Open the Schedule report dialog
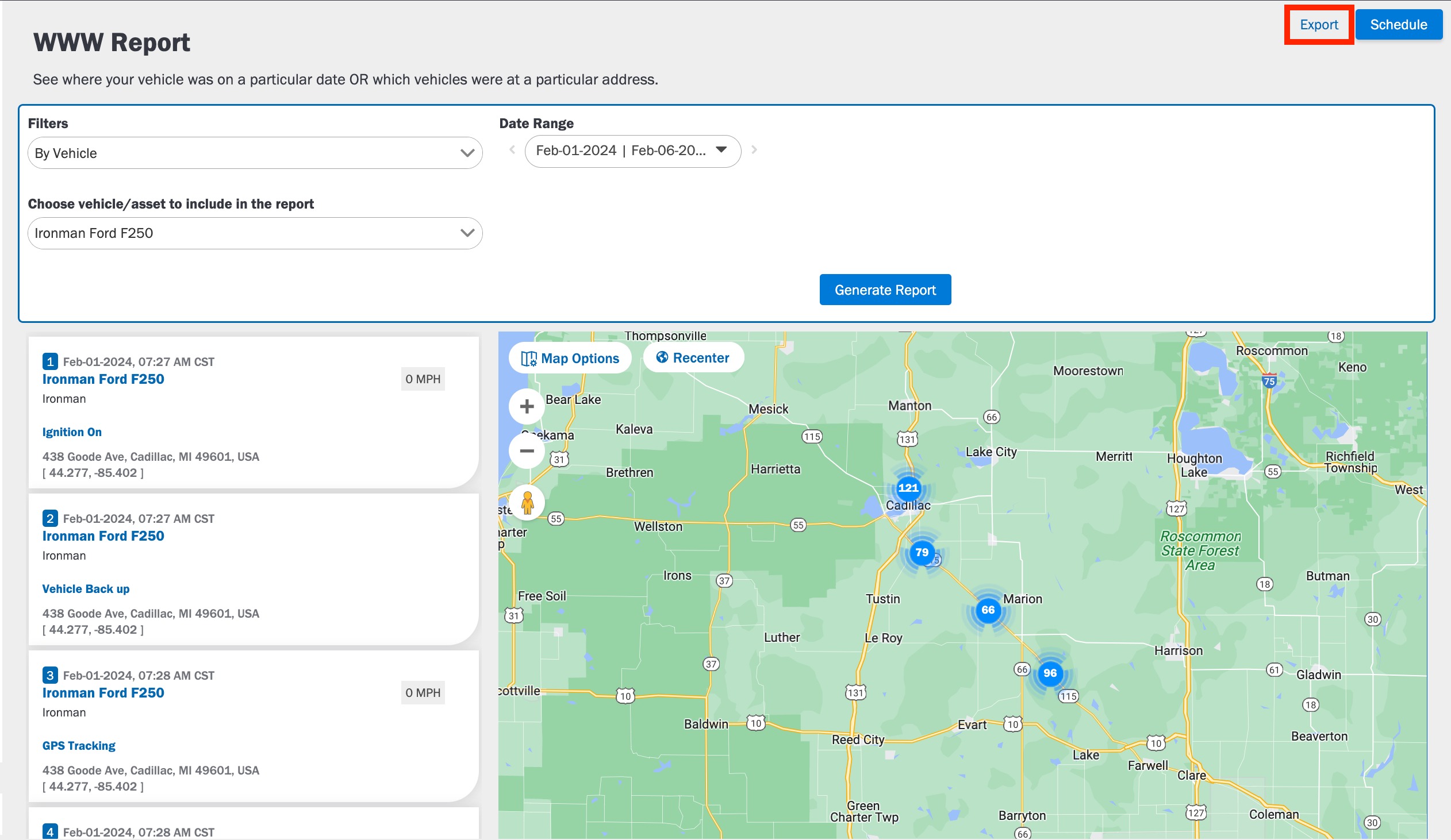This screenshot has height=840, width=1451. pos(1398,25)
